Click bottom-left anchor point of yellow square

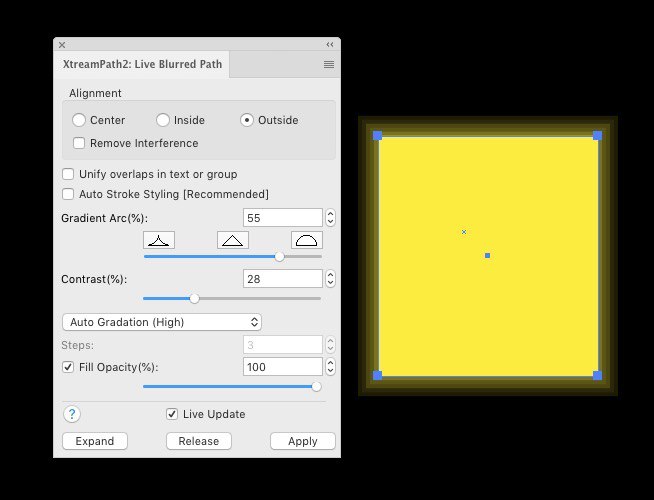pyautogui.click(x=377, y=375)
